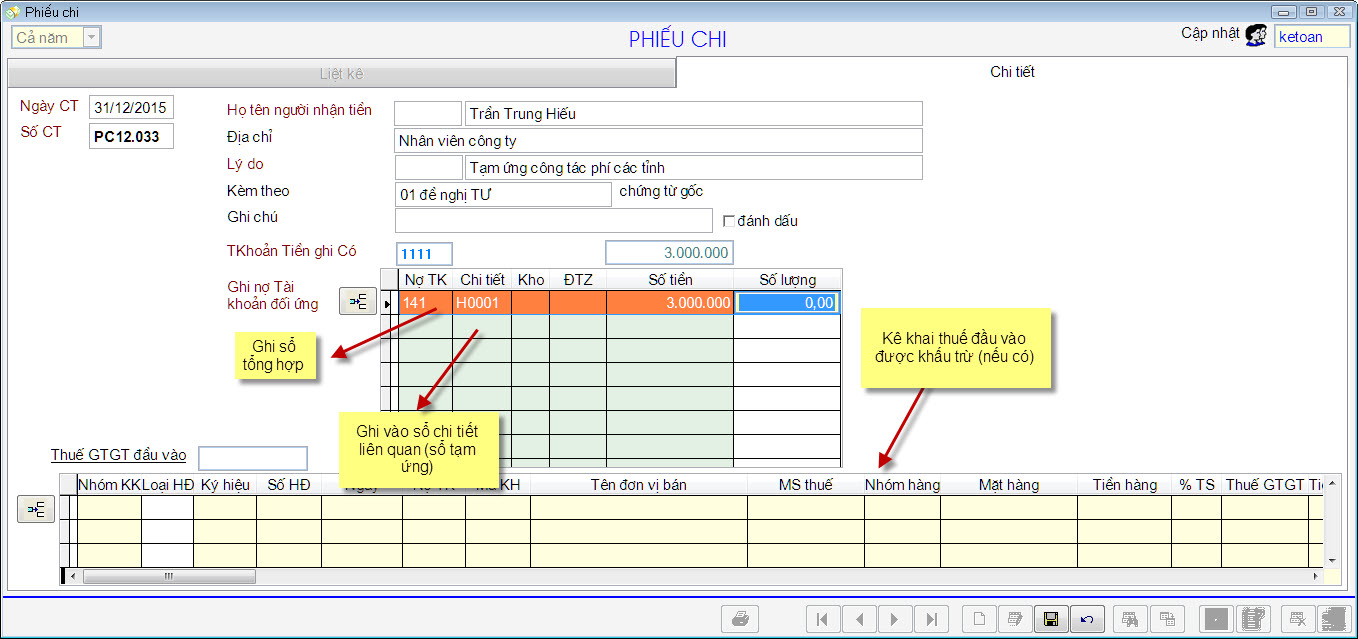Click expand button beside Ghi nợ Tài khoản

(358, 301)
